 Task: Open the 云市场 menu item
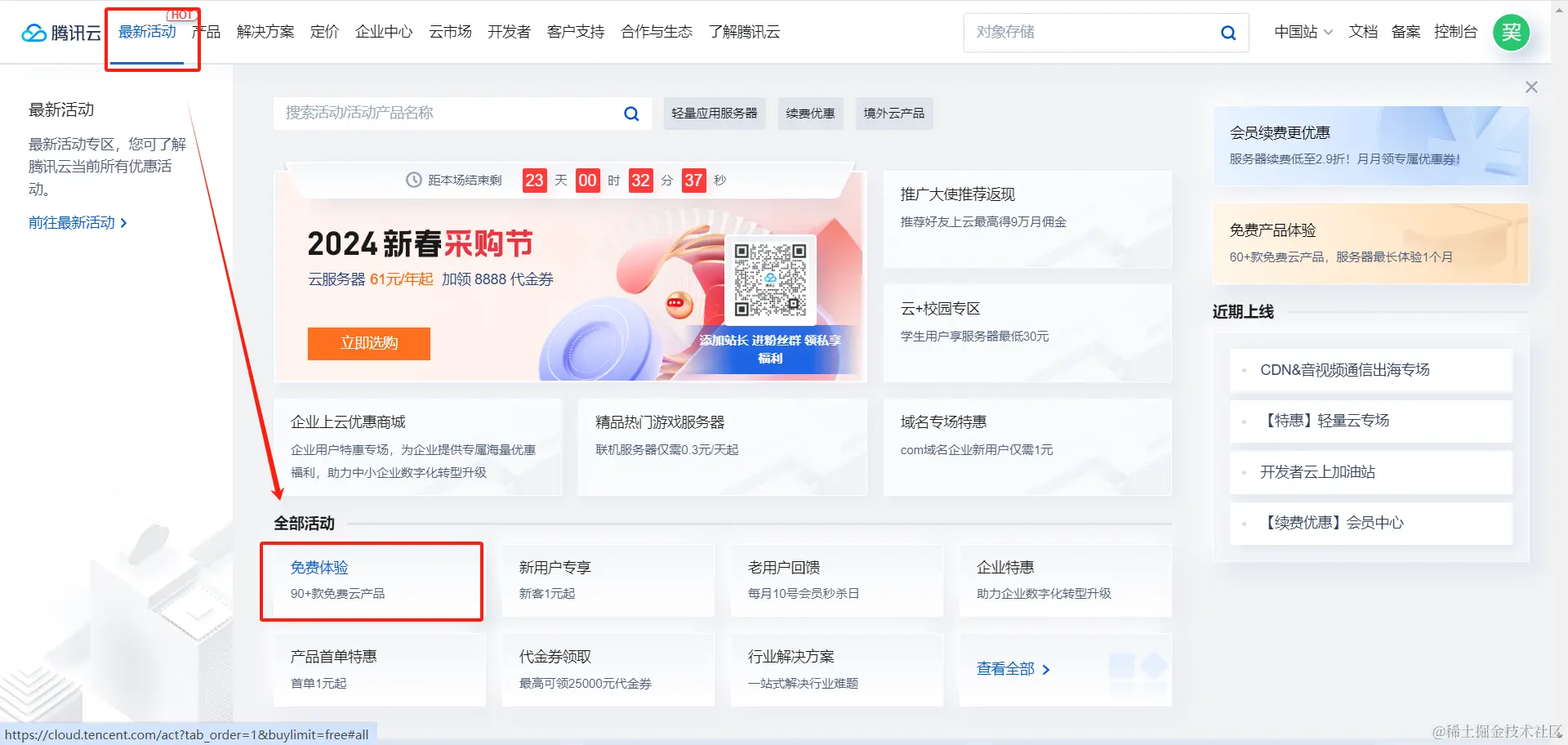[450, 32]
